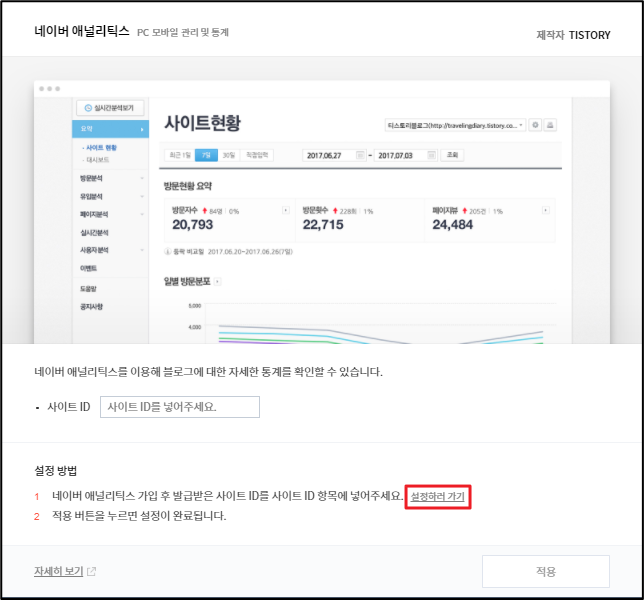Select the 7일 period tab
This screenshot has height=600, width=644.
[x=206, y=155]
